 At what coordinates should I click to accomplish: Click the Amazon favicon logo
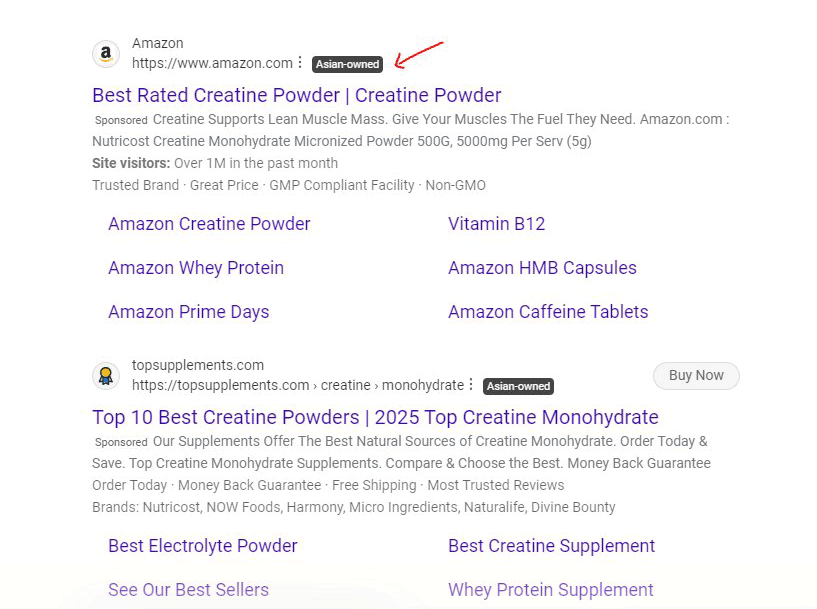point(106,54)
